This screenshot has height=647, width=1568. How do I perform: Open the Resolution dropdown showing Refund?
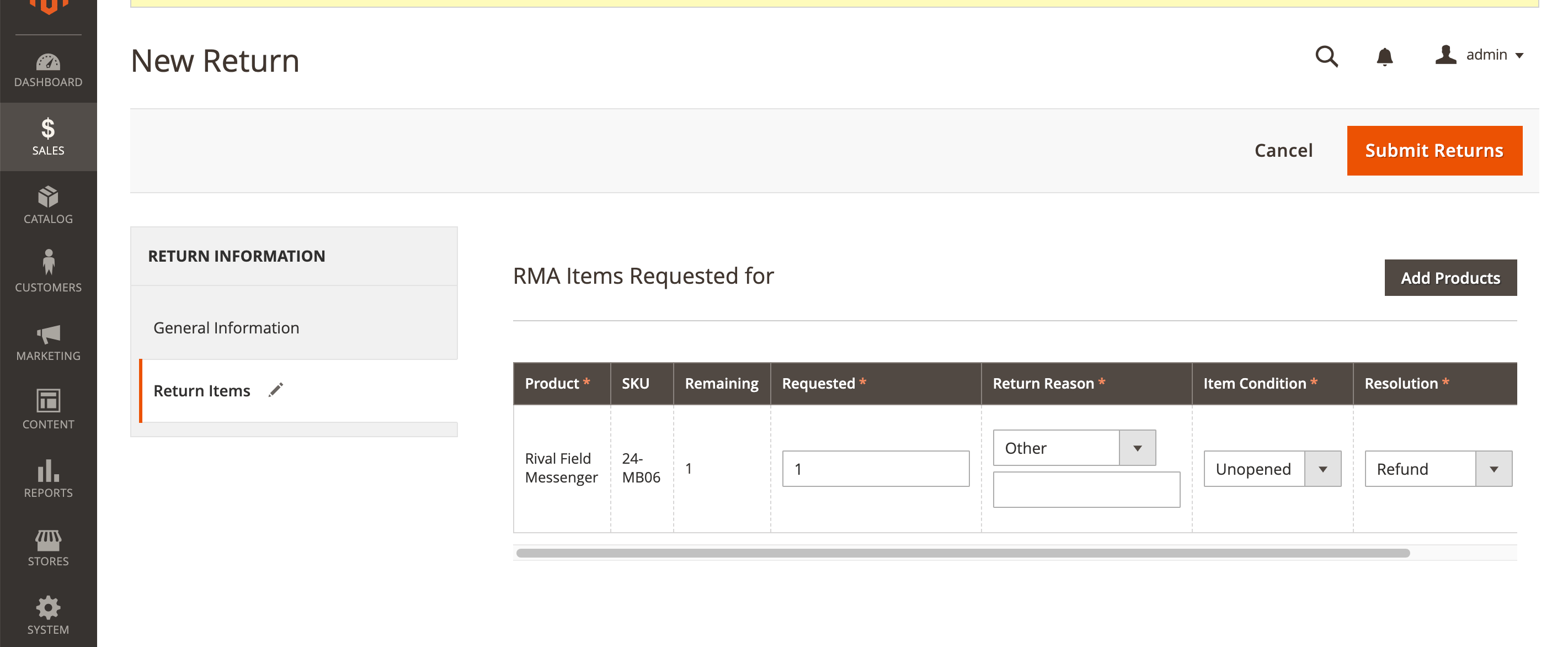pos(1438,469)
